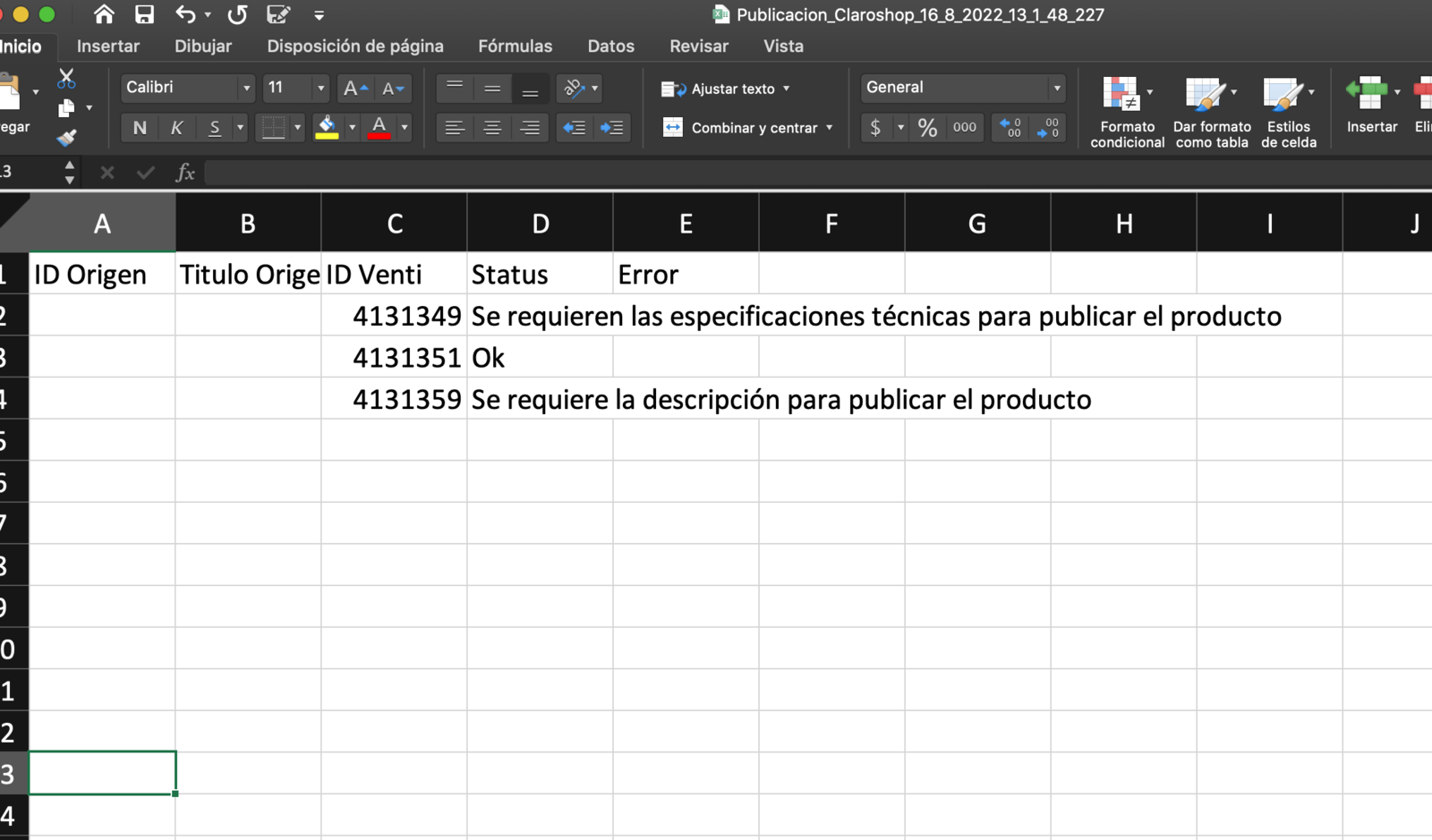Apply currency dollar format
The image size is (1432, 840).
(875, 128)
